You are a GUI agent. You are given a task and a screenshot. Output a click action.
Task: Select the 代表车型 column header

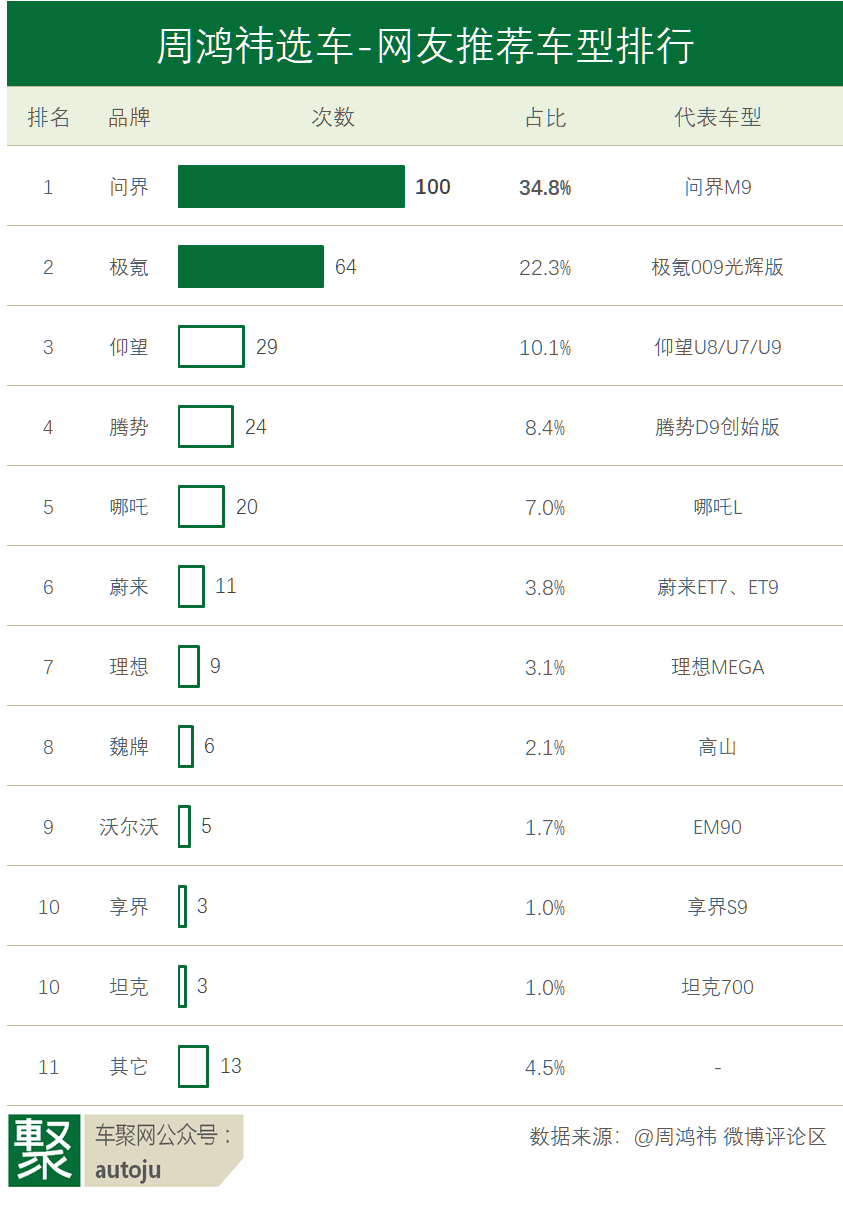(x=717, y=117)
